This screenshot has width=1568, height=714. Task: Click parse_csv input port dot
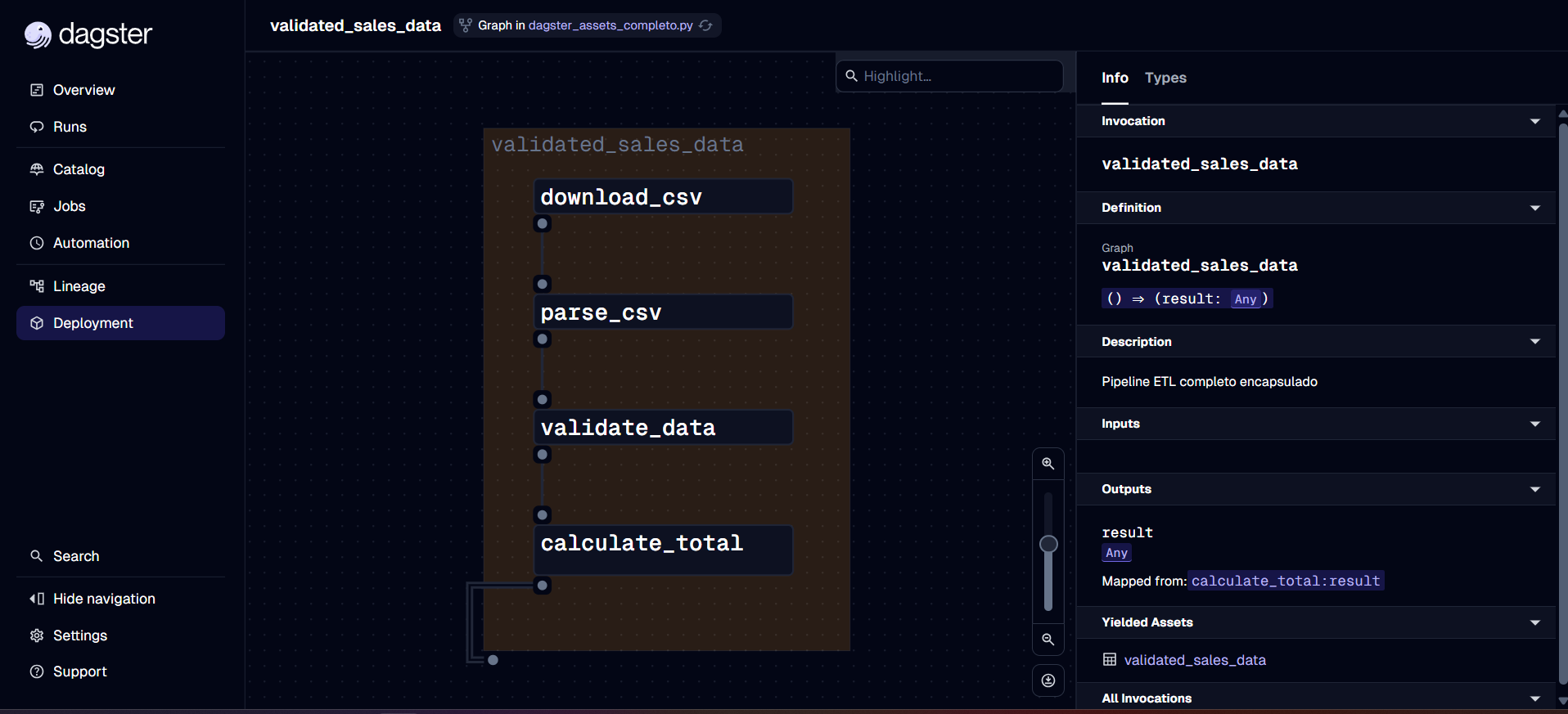click(542, 284)
